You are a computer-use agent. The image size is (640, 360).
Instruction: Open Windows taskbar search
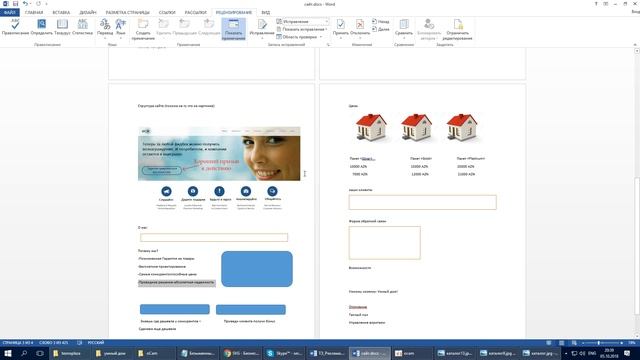pos(24,353)
